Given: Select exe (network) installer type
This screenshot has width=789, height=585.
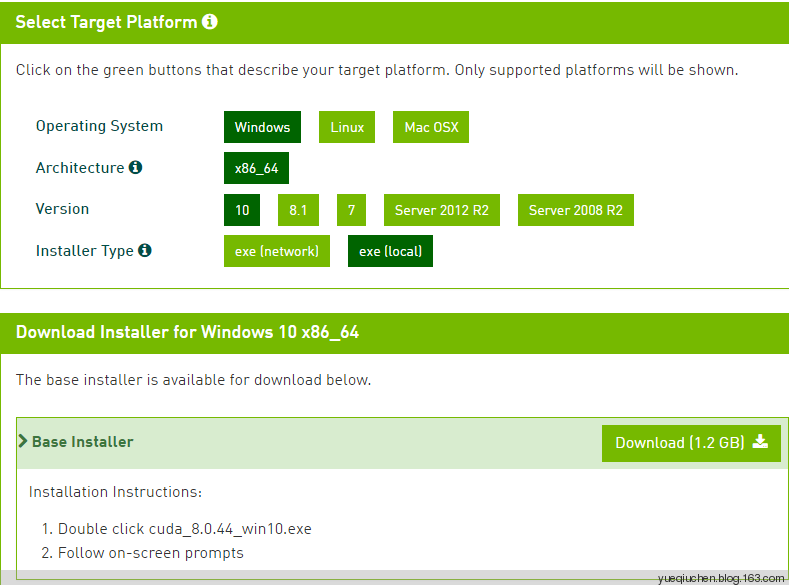Looking at the screenshot, I should (x=277, y=251).
